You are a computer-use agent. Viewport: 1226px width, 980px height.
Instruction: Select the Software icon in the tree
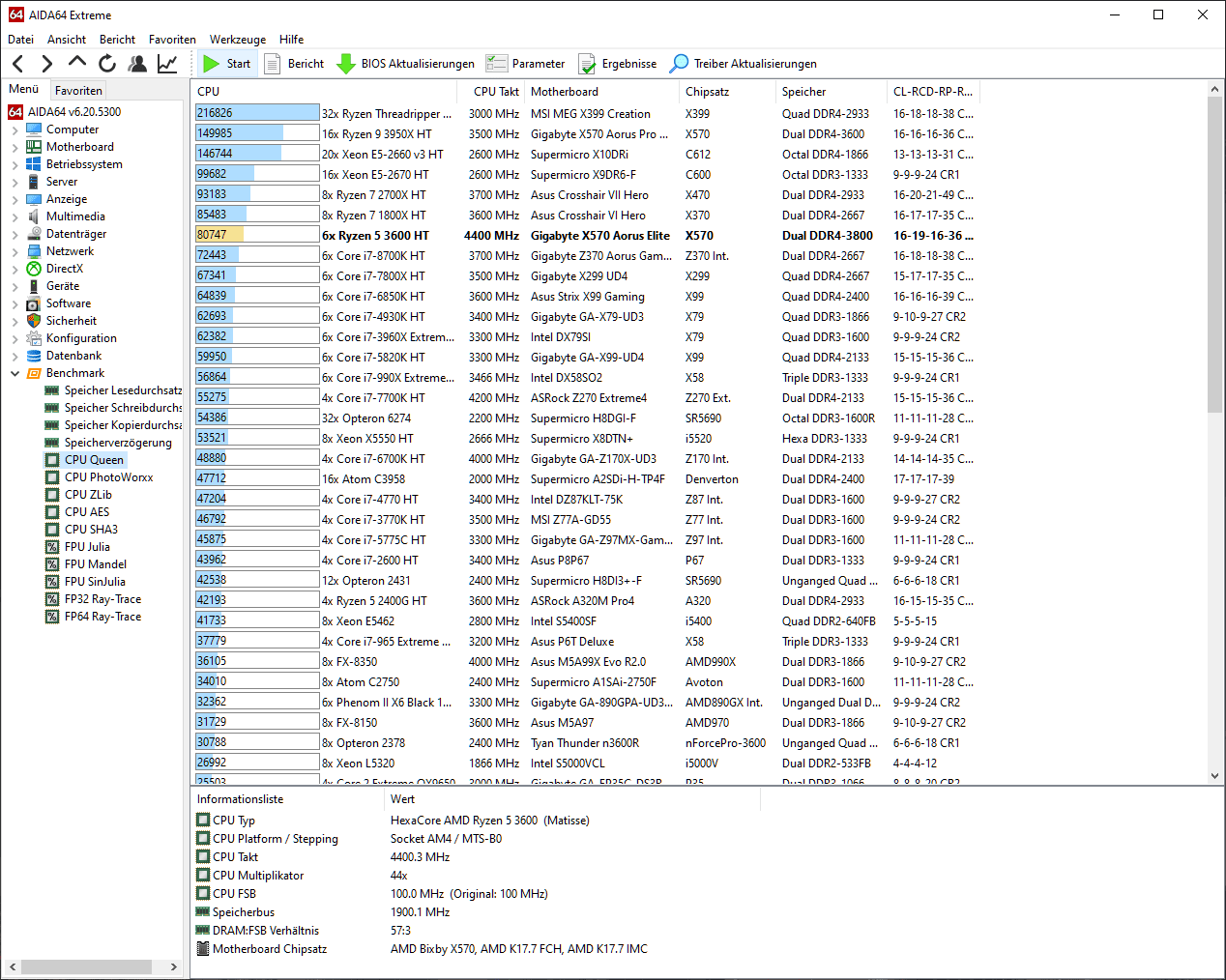(34, 303)
